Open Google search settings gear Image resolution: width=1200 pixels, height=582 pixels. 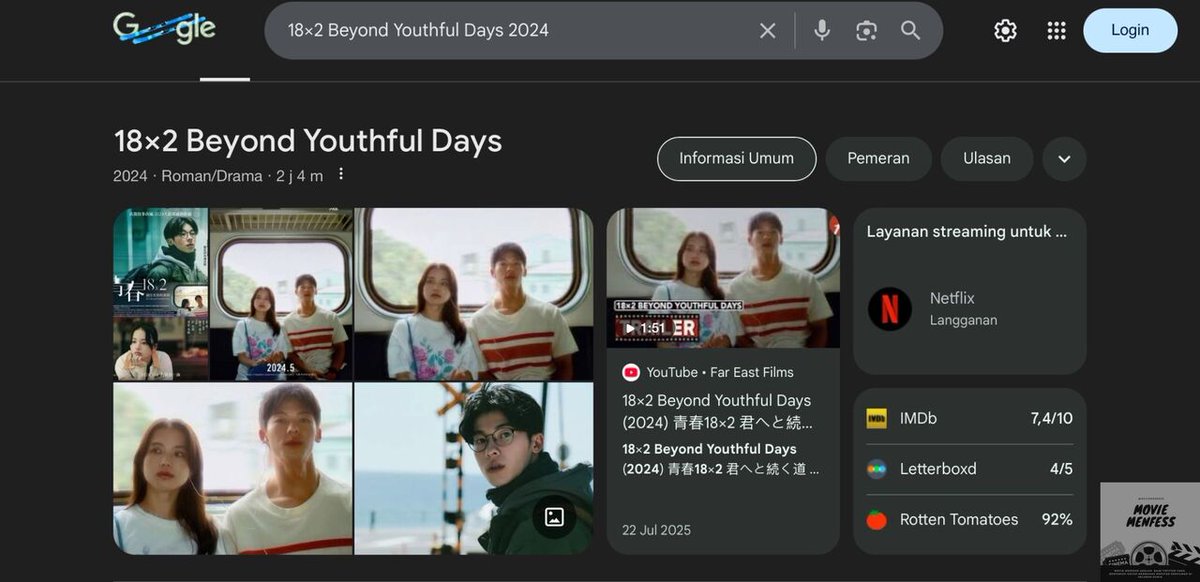[x=1004, y=30]
